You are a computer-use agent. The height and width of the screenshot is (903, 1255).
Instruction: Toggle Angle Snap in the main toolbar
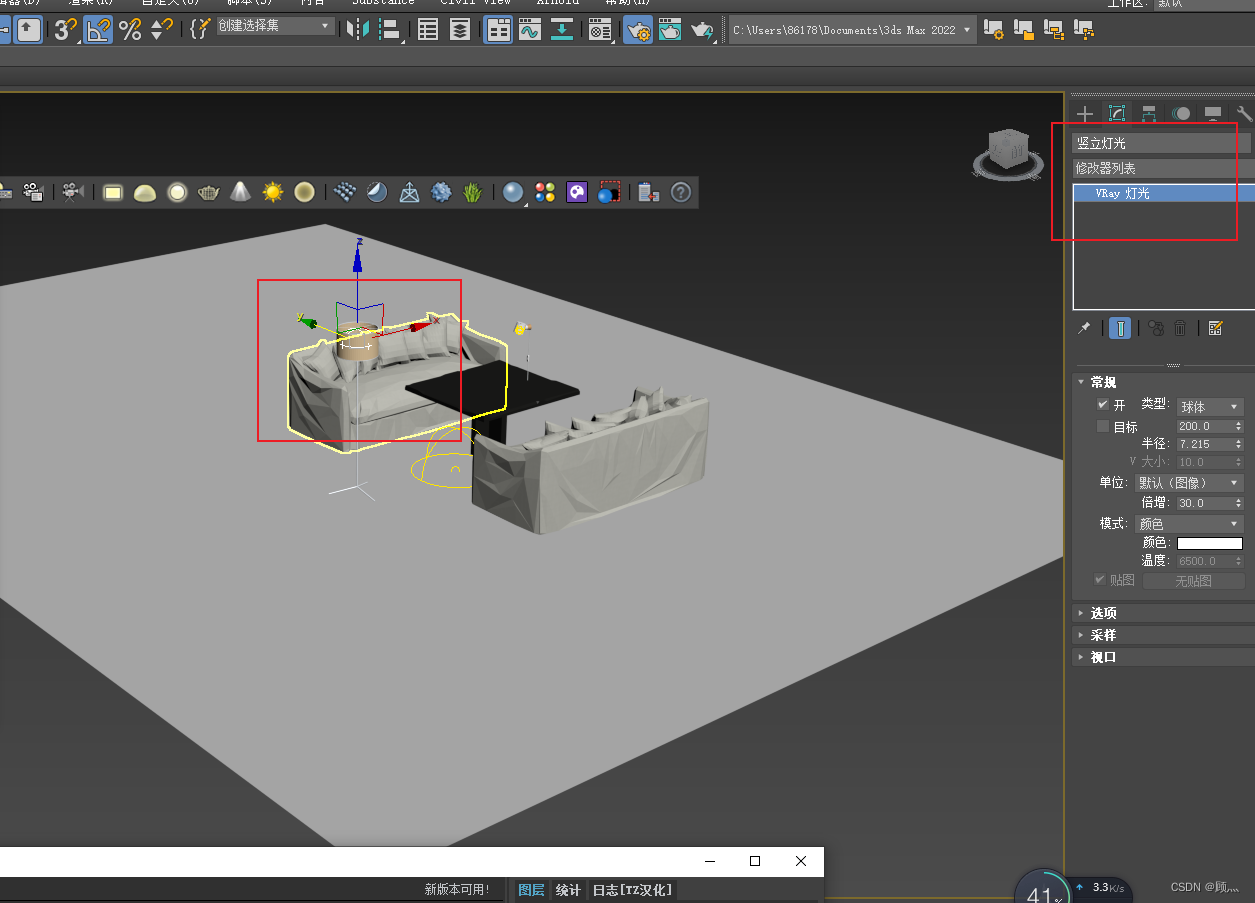98,30
